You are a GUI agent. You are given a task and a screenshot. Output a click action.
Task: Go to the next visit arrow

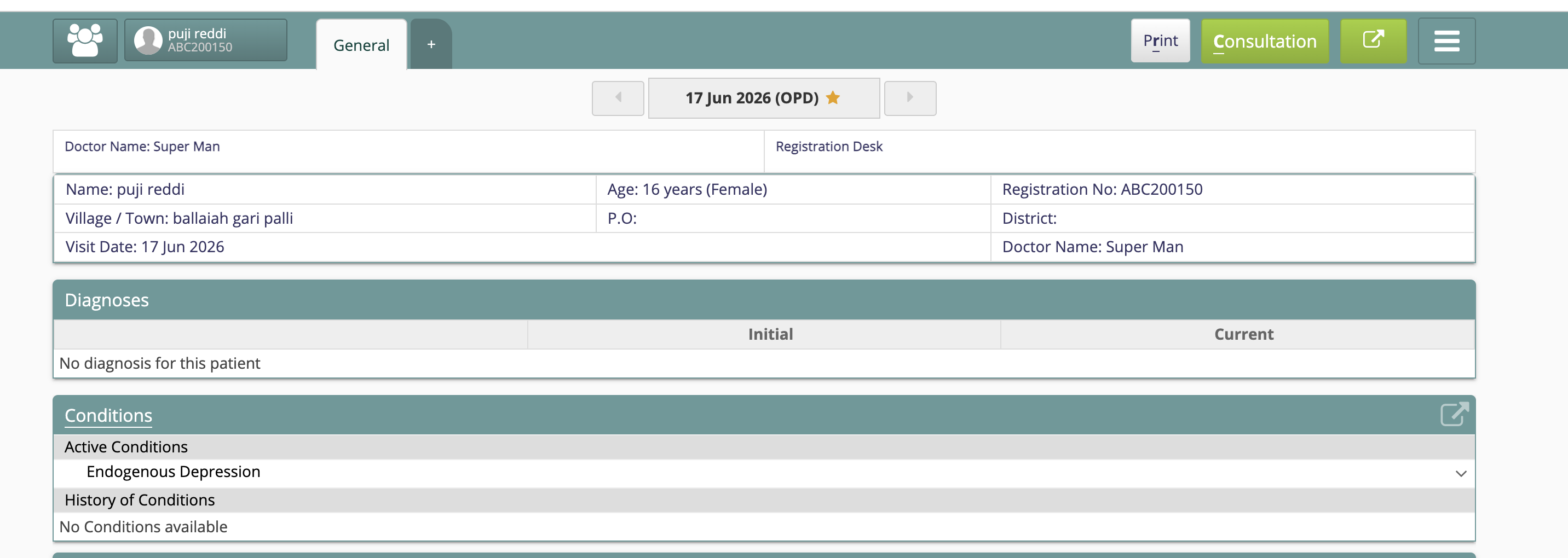910,98
